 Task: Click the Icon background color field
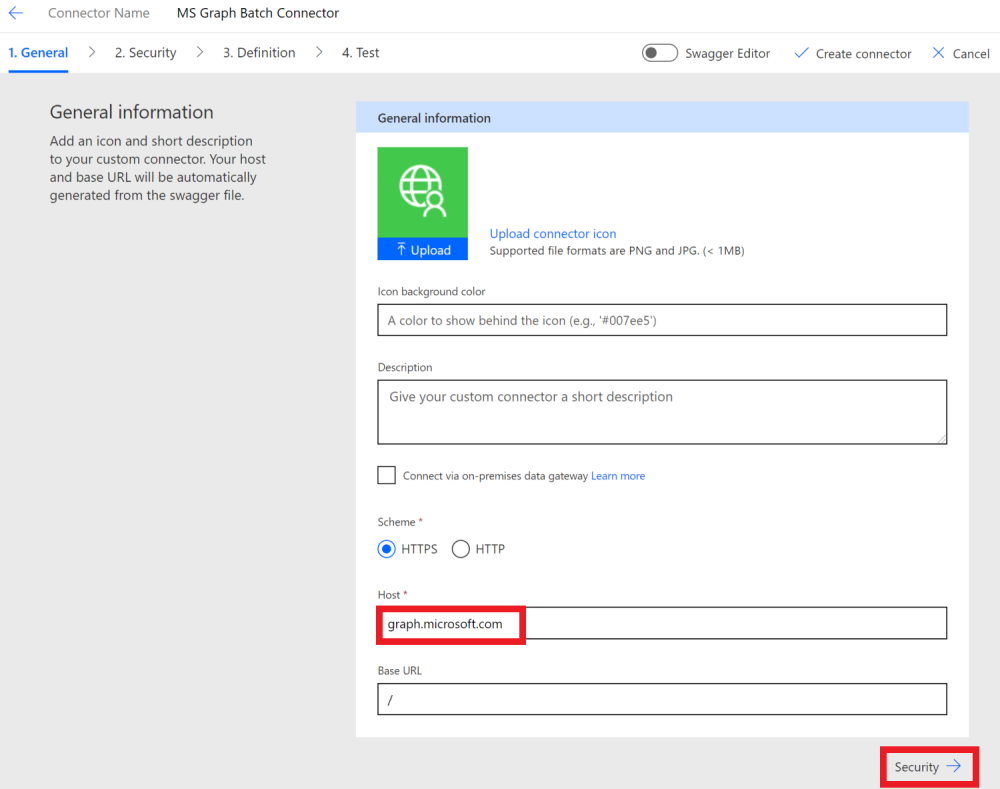[x=662, y=320]
